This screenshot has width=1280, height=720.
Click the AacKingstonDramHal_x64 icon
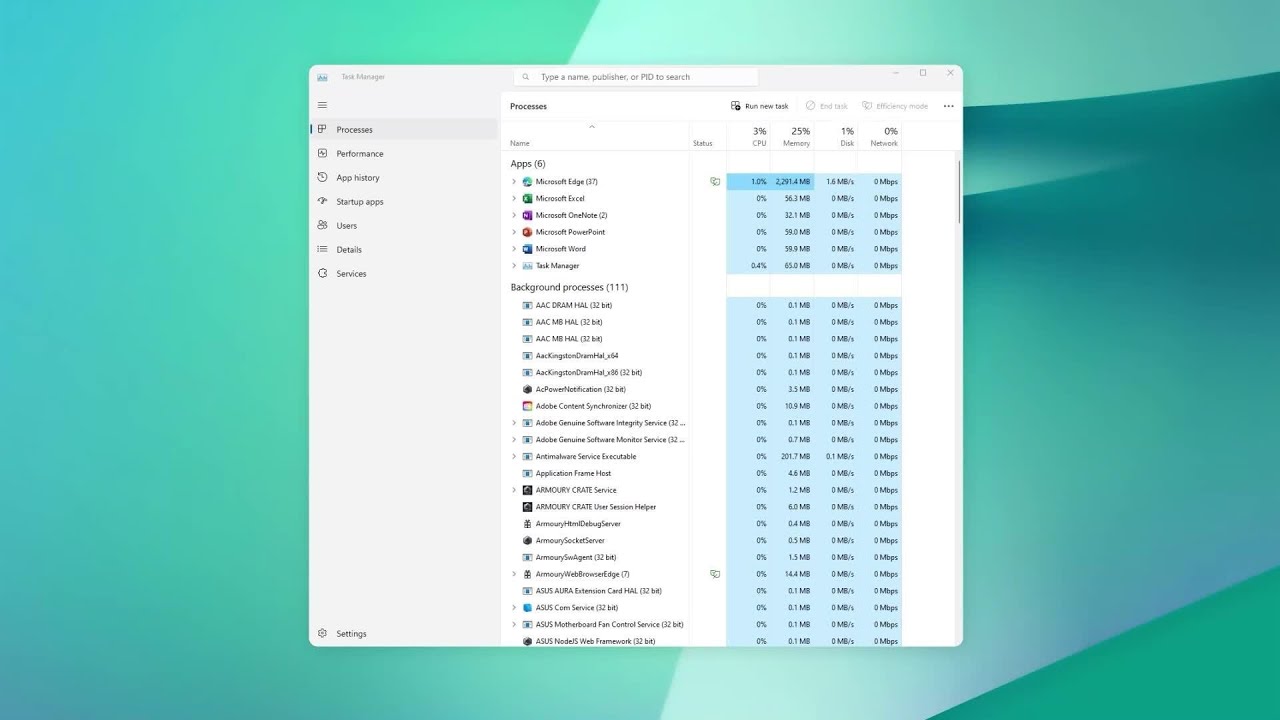point(527,356)
